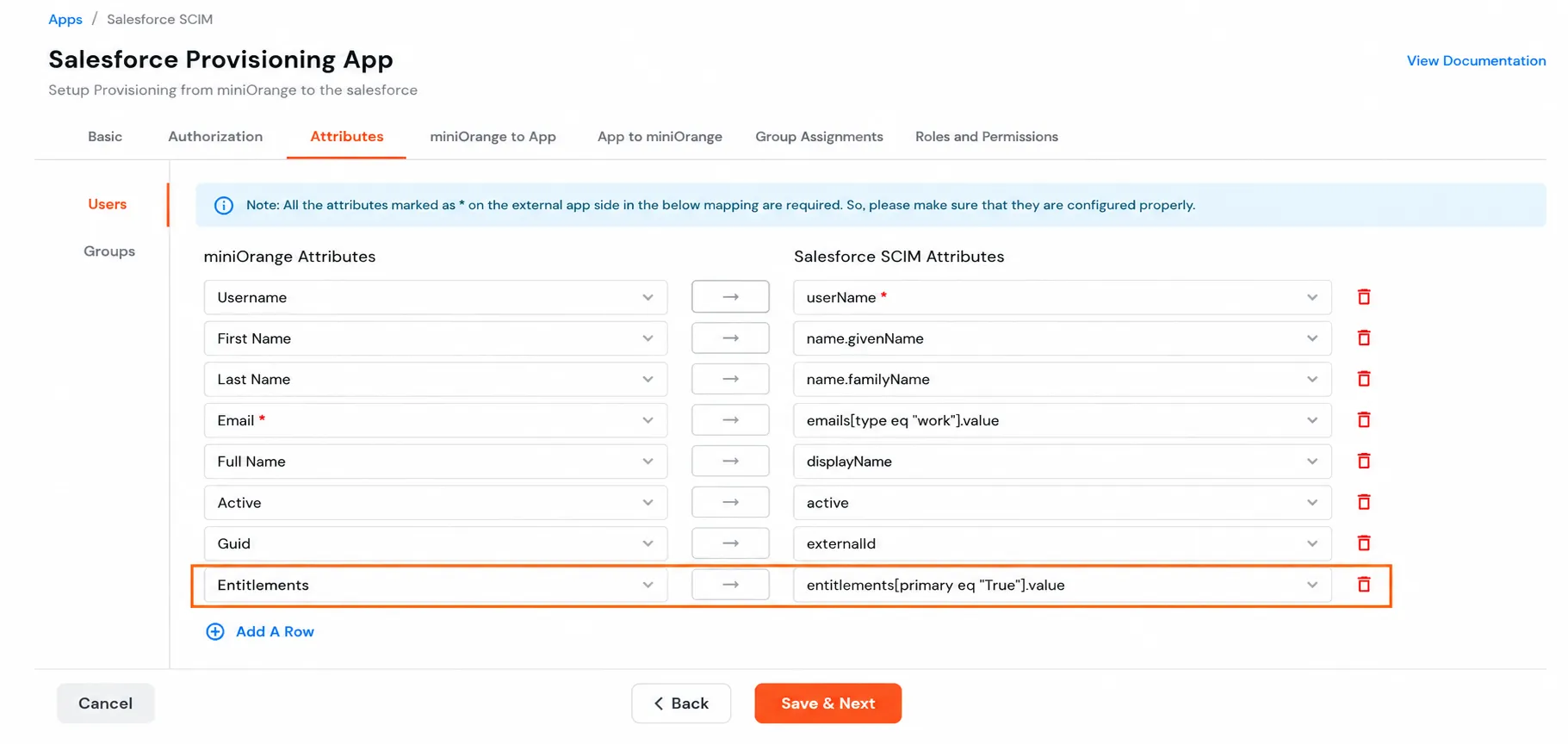Screen dimensions: 1568x744
Task: Expand the userName SCIM attribute dropdown
Action: (x=1063, y=297)
